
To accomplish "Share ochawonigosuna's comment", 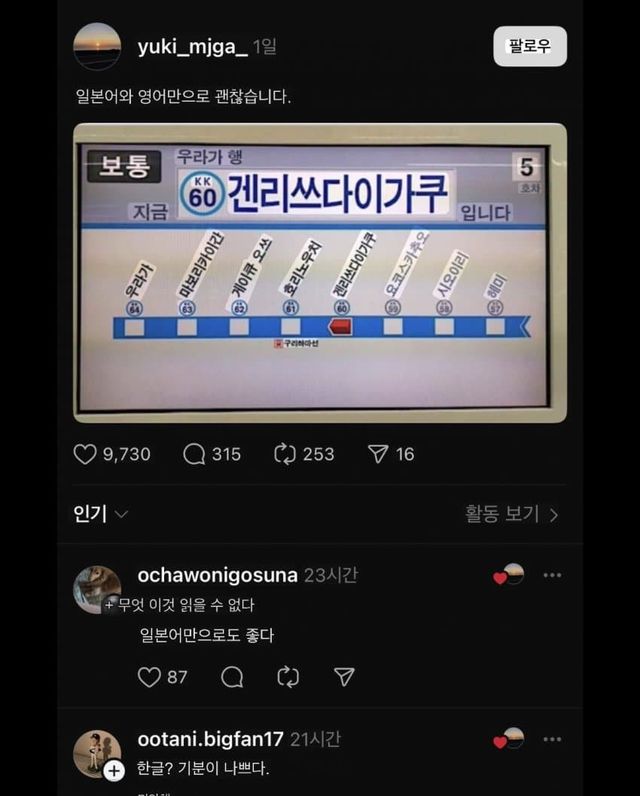I will (x=344, y=677).
